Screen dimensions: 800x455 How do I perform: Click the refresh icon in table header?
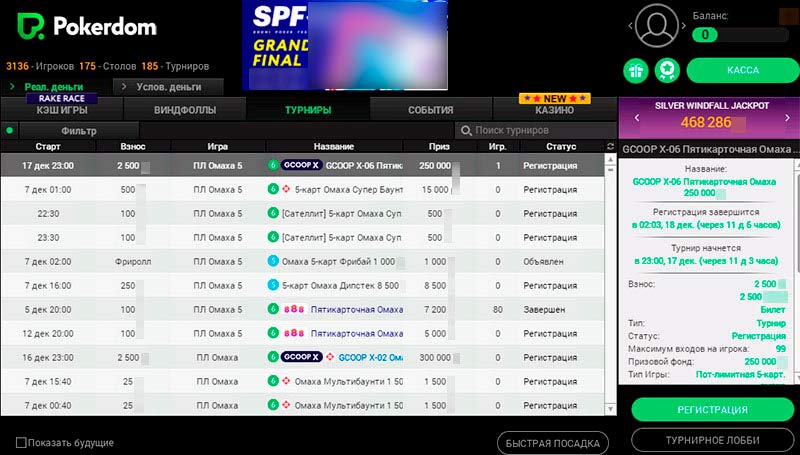click(610, 146)
